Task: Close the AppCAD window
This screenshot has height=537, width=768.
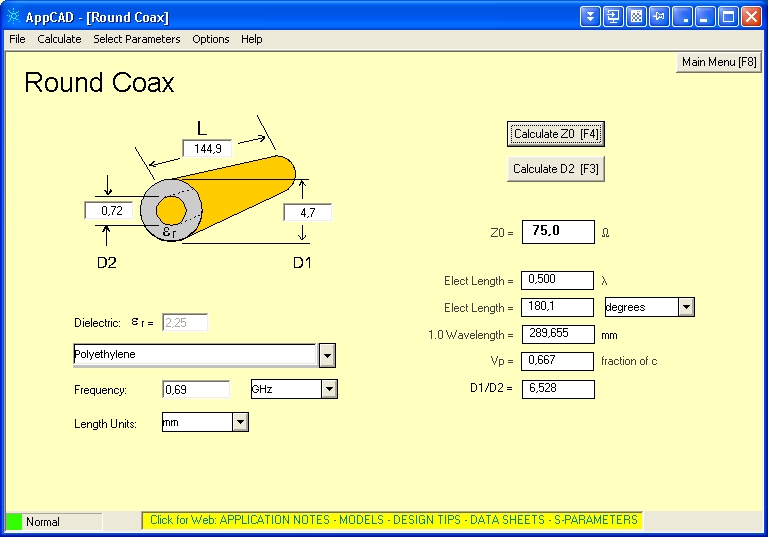Action: tap(751, 17)
